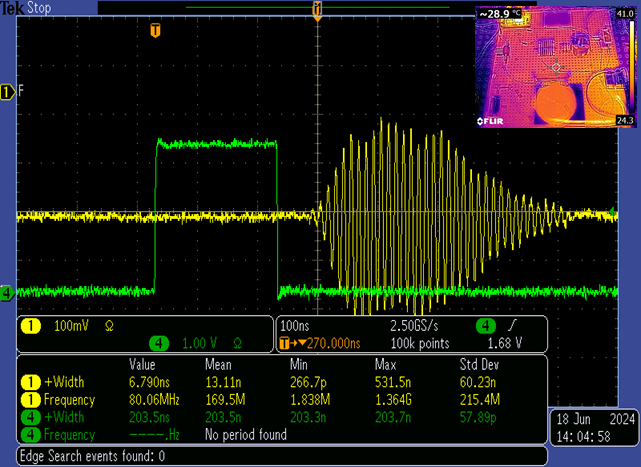
Task: Click the Tek logo in top corner
Action: 12,7
